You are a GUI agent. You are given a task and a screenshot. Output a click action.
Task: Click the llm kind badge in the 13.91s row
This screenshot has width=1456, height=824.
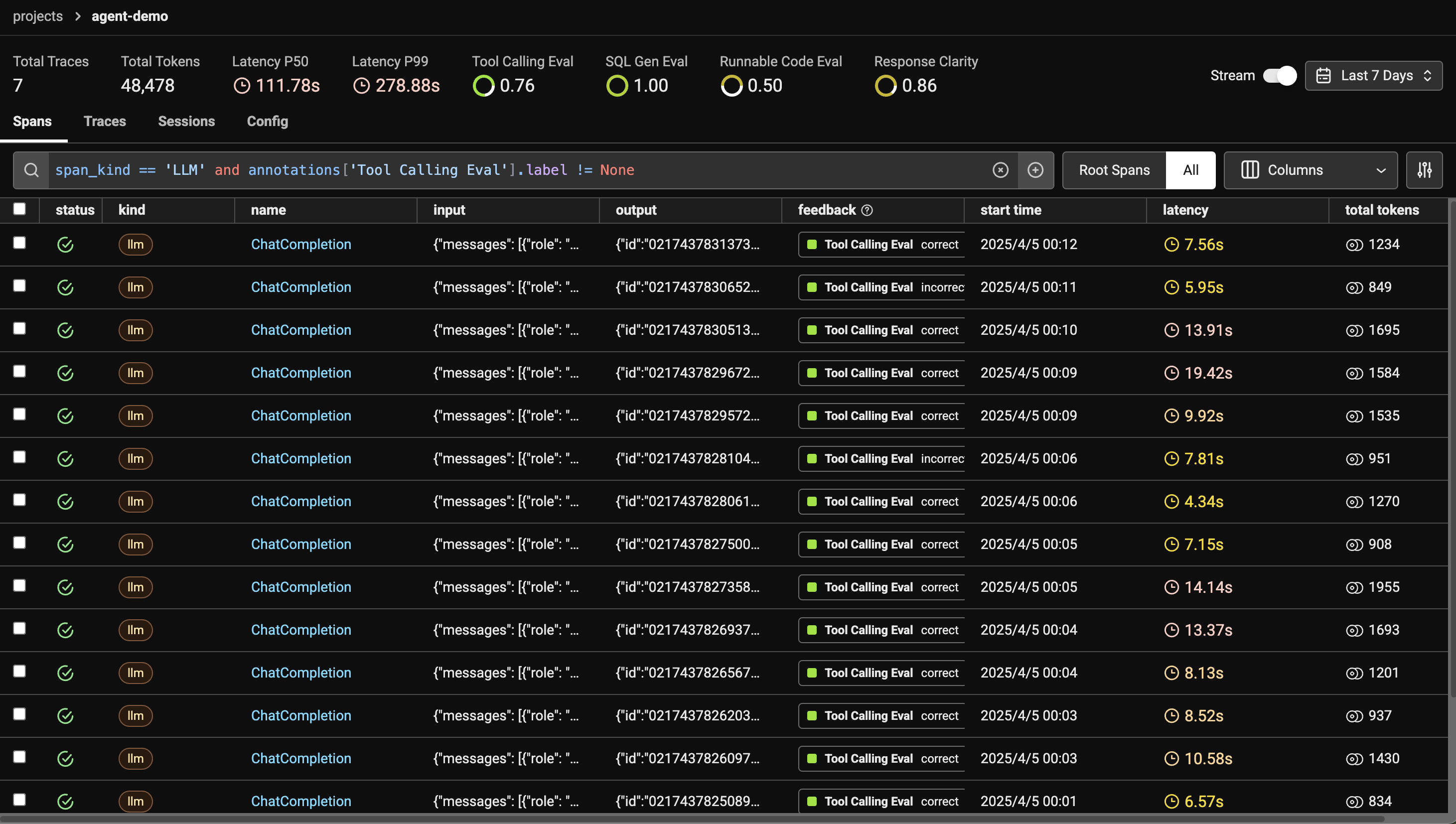pos(135,330)
